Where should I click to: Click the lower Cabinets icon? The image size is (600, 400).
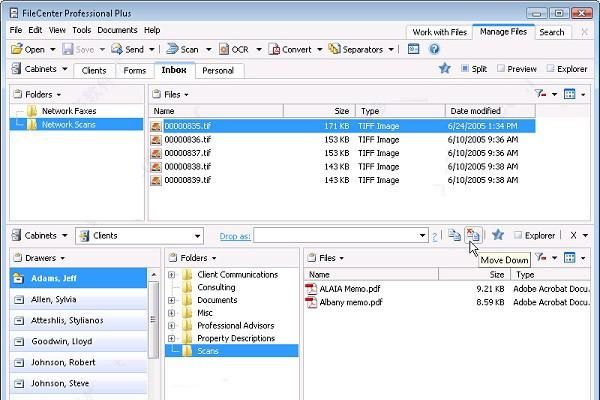tap(16, 235)
